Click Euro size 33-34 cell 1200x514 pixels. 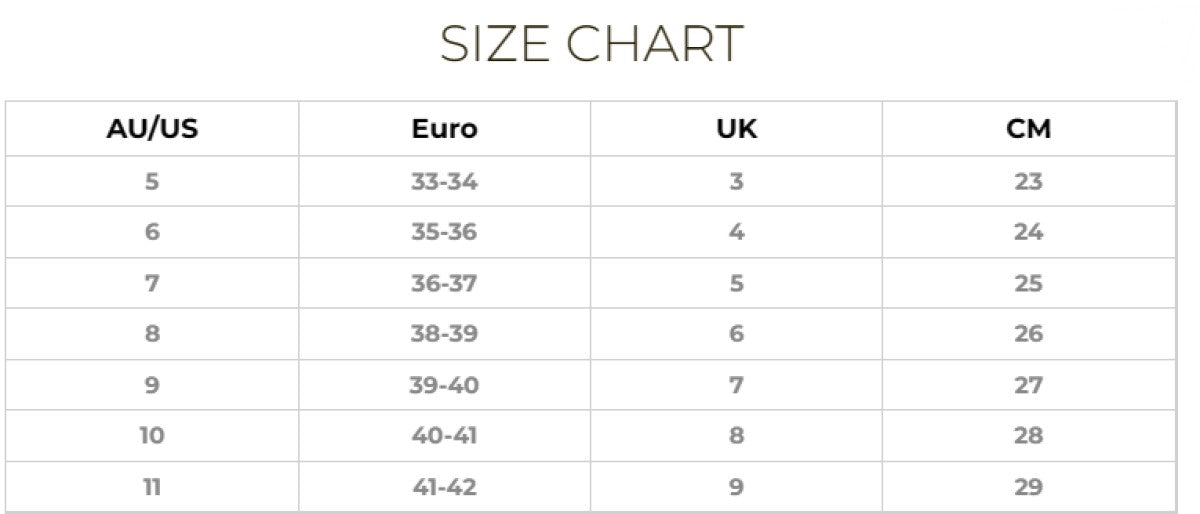coord(444,182)
